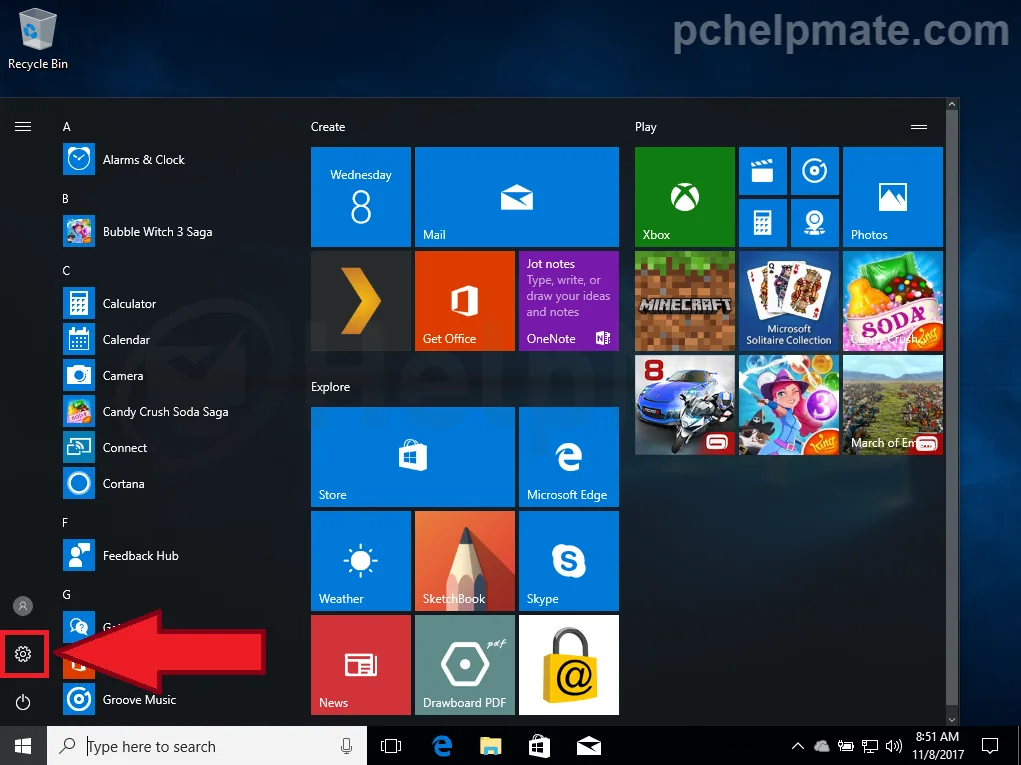Open the yellow padlock @ tile
Screen dimensions: 1021x765
pos(569,665)
